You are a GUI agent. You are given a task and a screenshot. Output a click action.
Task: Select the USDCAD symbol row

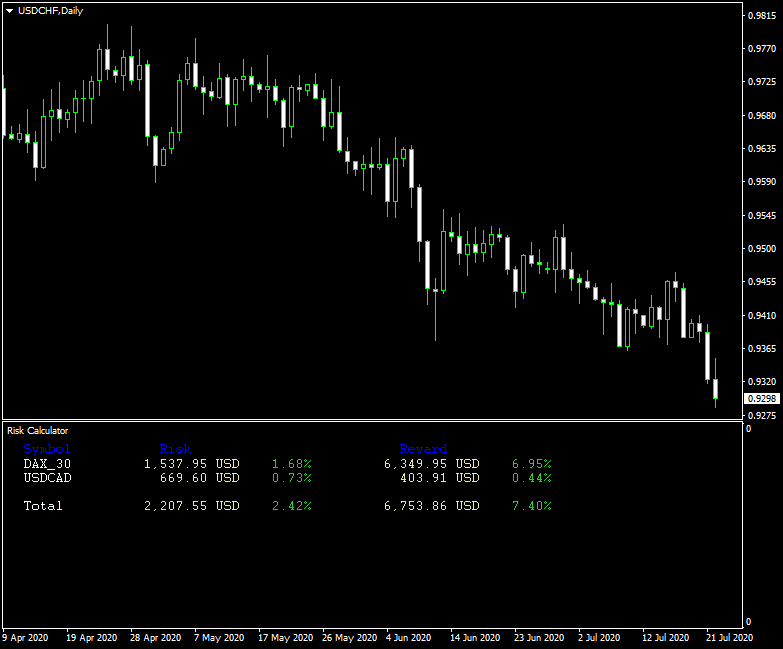[47, 478]
